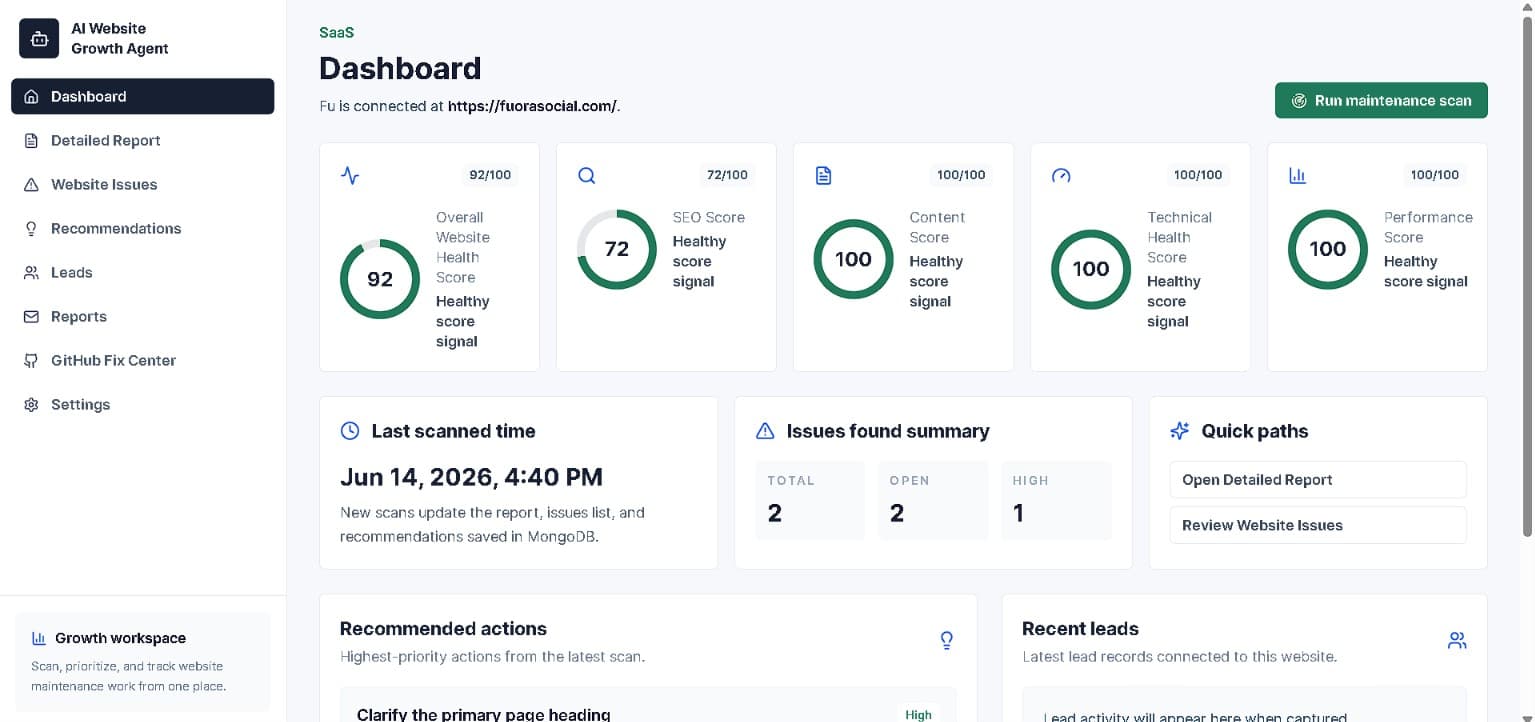Navigate to Leads

click(143, 273)
